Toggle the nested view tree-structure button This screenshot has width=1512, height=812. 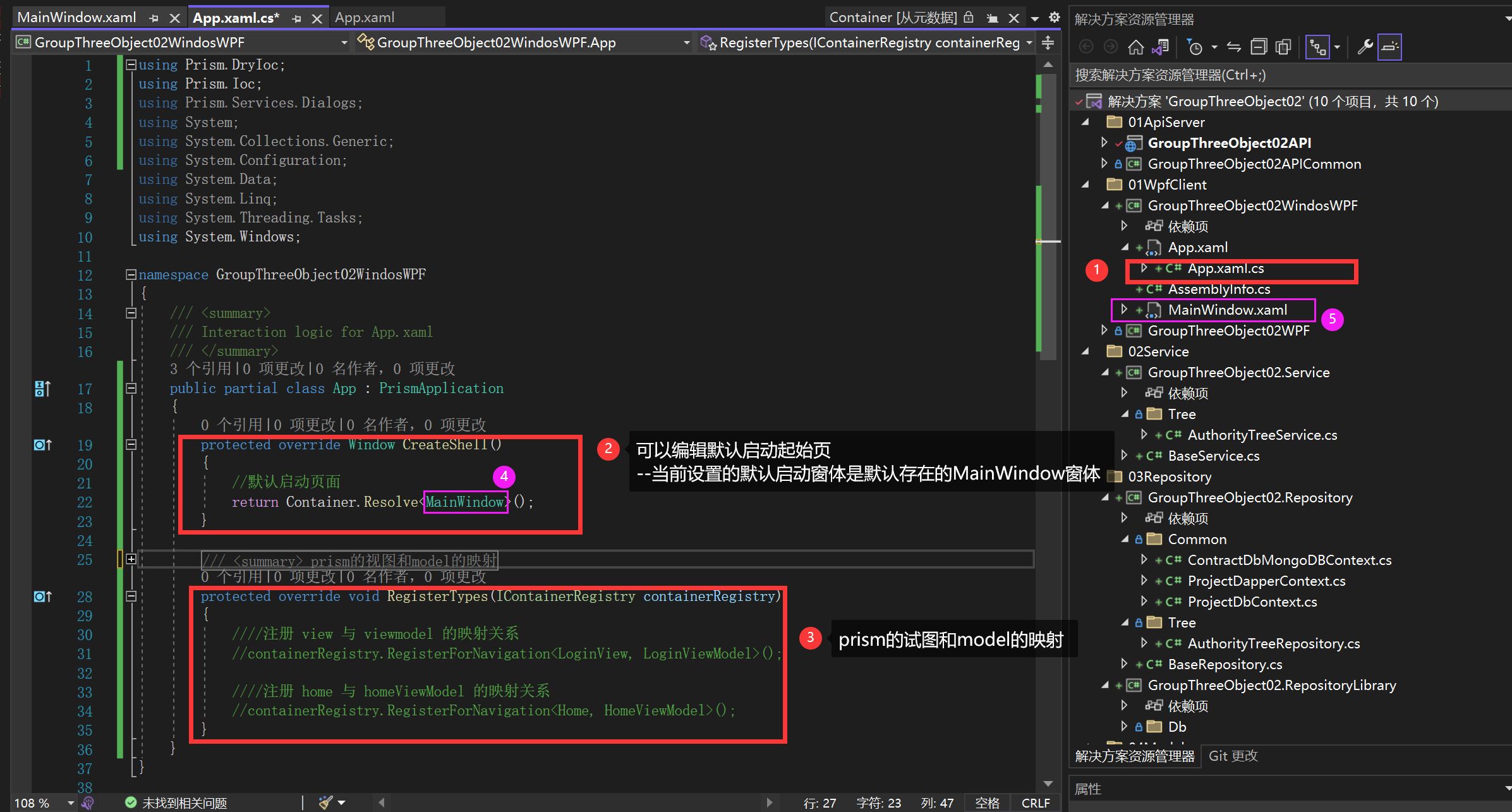[1317, 47]
